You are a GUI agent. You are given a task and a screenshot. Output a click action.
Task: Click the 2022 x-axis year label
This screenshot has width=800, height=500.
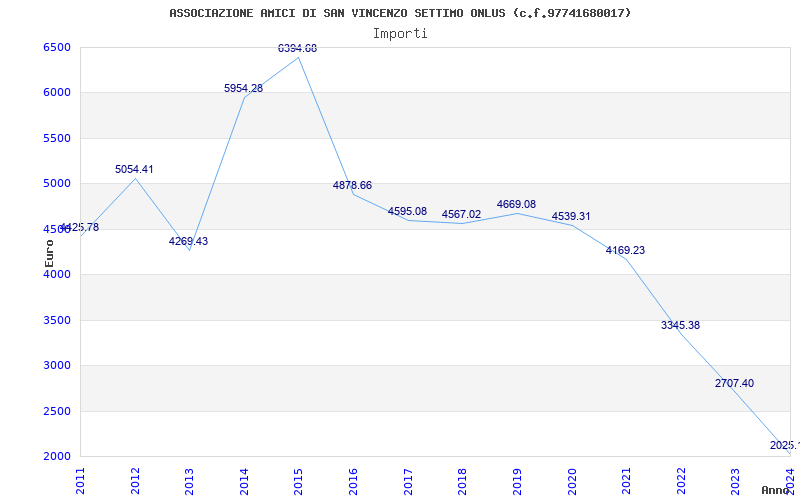coord(681,481)
